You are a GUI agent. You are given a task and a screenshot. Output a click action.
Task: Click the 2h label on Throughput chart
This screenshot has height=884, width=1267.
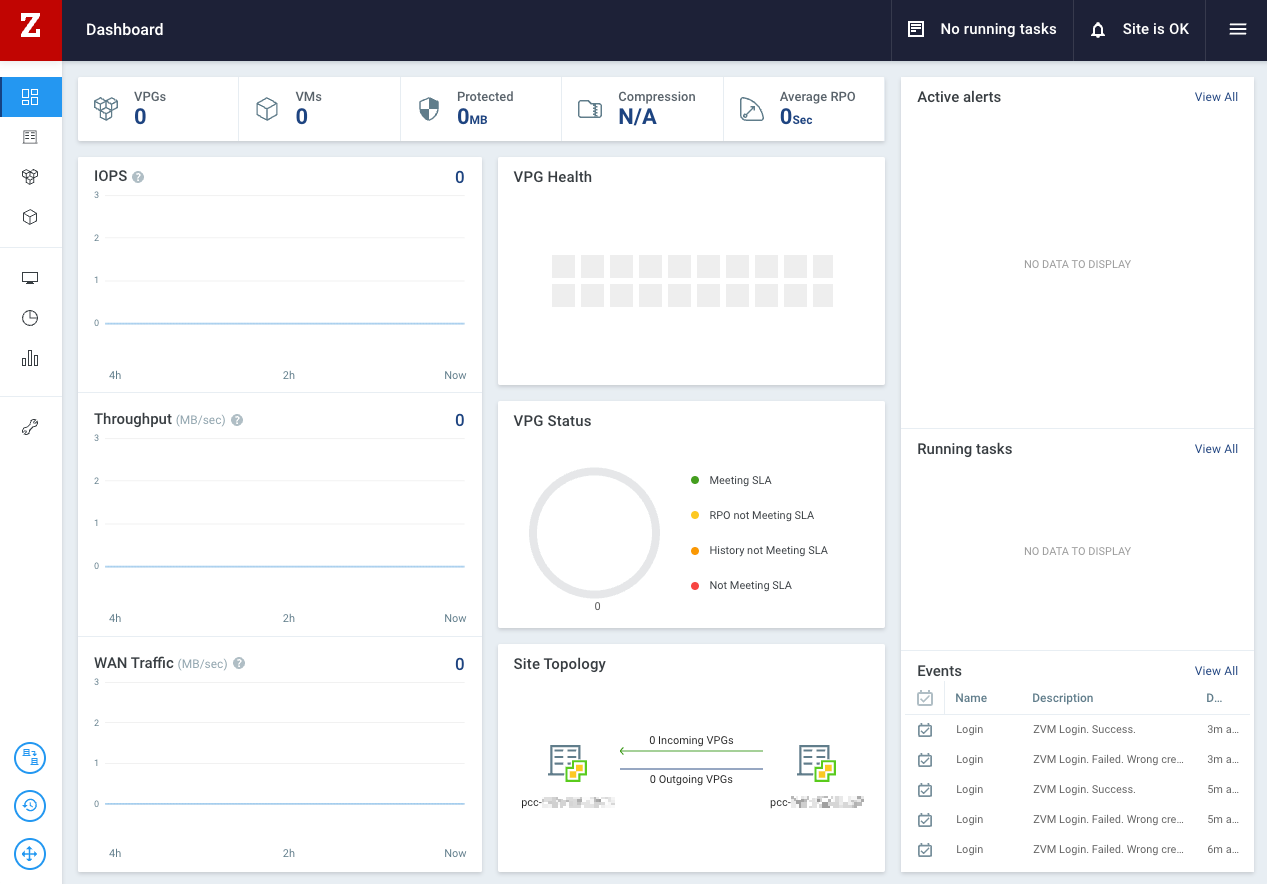(288, 618)
